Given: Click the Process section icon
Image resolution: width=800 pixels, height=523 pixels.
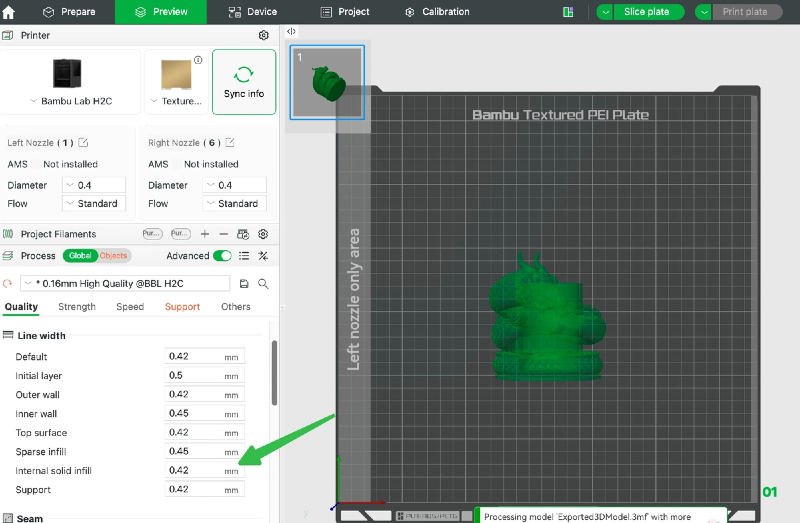Looking at the screenshot, I should click(x=8, y=256).
